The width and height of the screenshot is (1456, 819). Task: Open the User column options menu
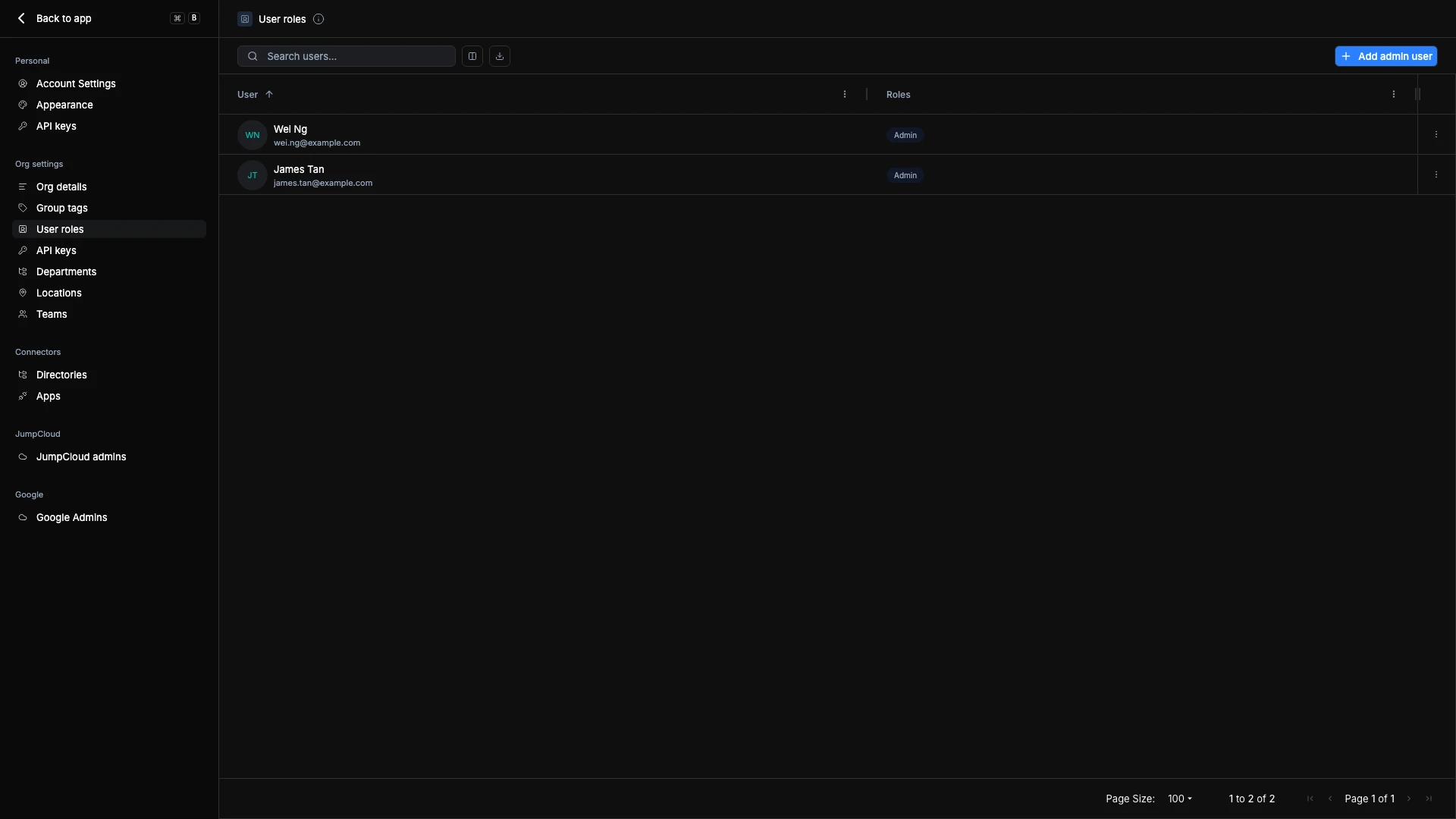click(x=845, y=95)
